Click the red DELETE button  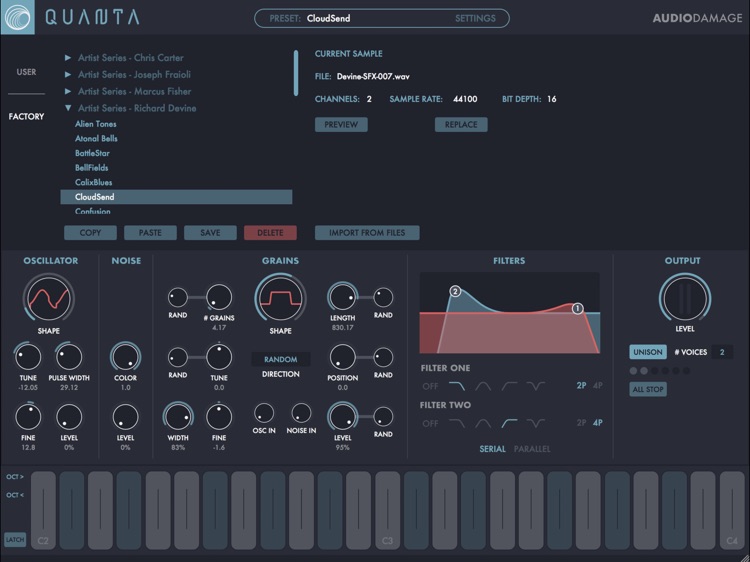point(270,232)
